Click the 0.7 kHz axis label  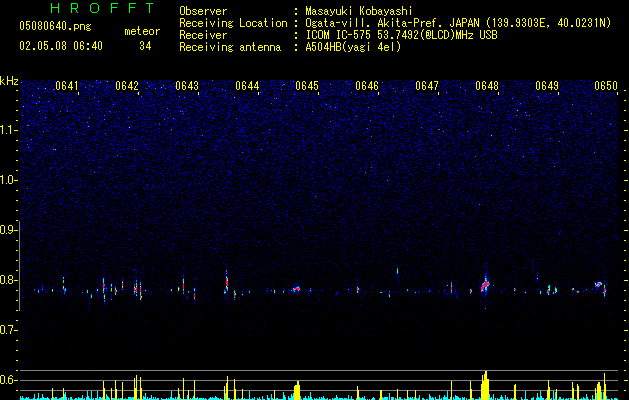tap(9, 330)
